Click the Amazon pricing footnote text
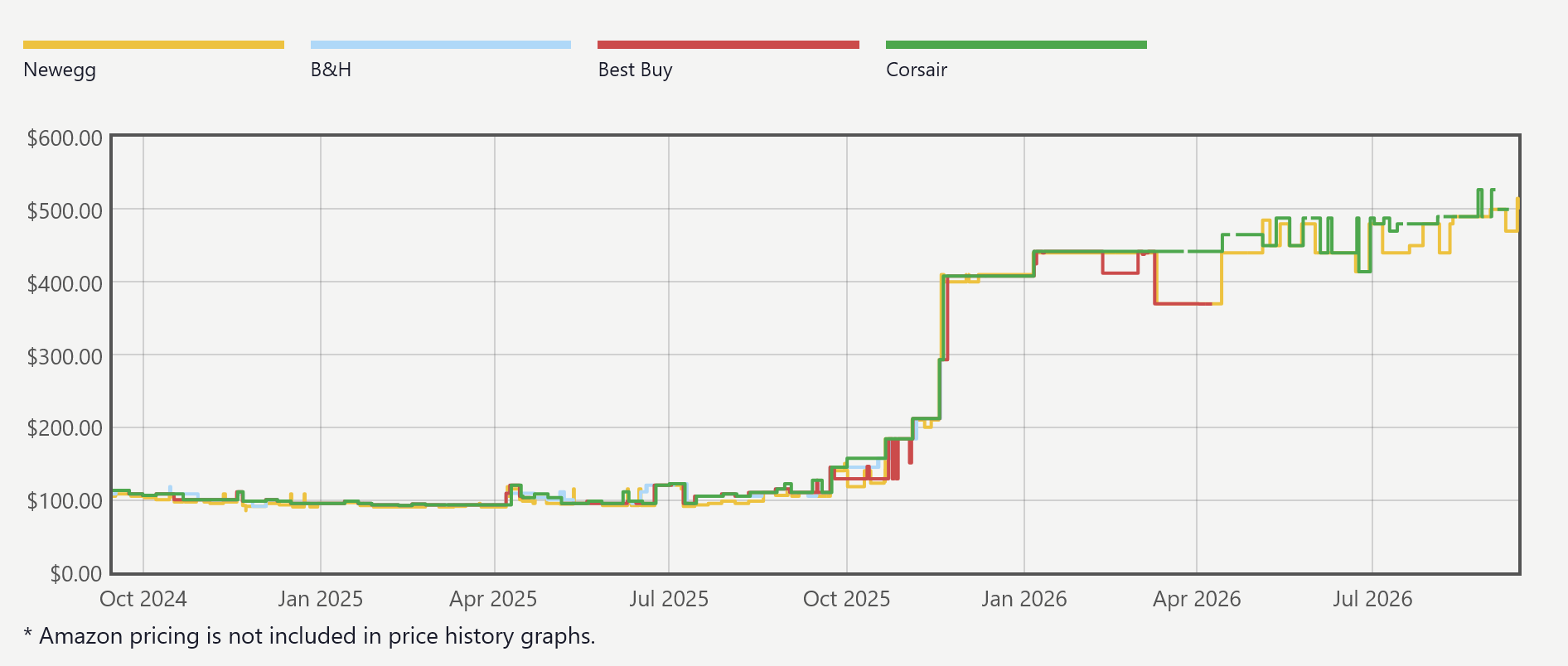1568x666 pixels. click(309, 636)
